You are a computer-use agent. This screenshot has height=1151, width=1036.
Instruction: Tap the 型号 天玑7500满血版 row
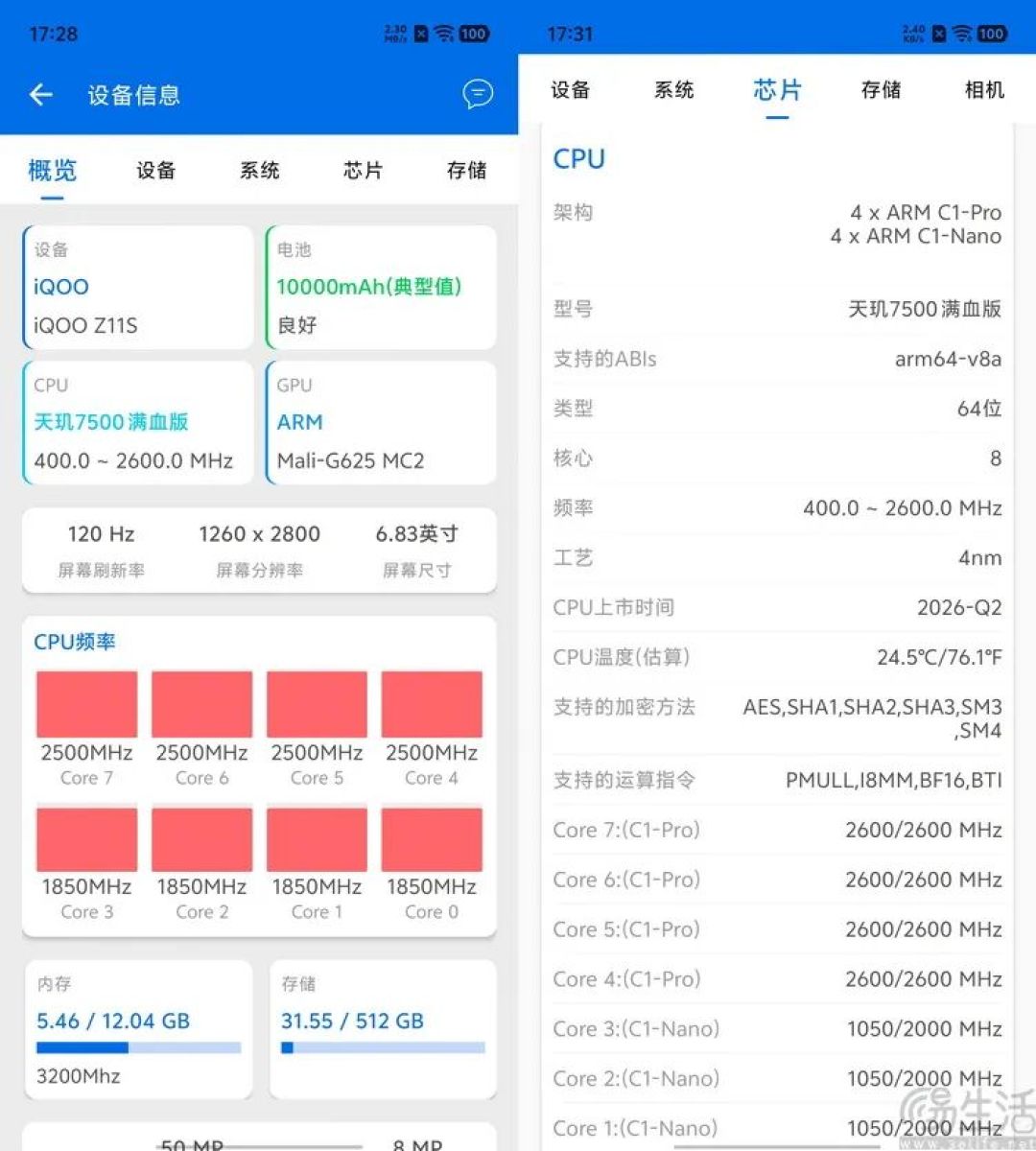click(x=777, y=309)
